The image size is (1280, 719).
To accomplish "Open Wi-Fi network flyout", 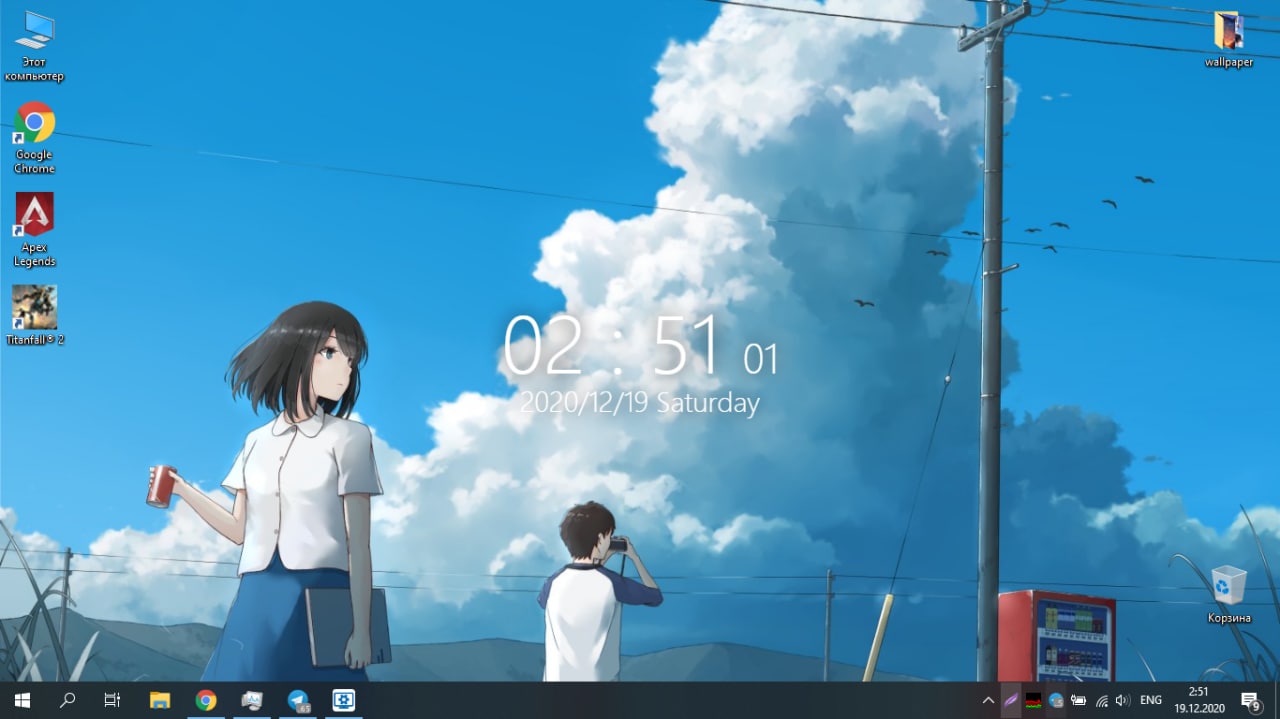I will 1101,700.
